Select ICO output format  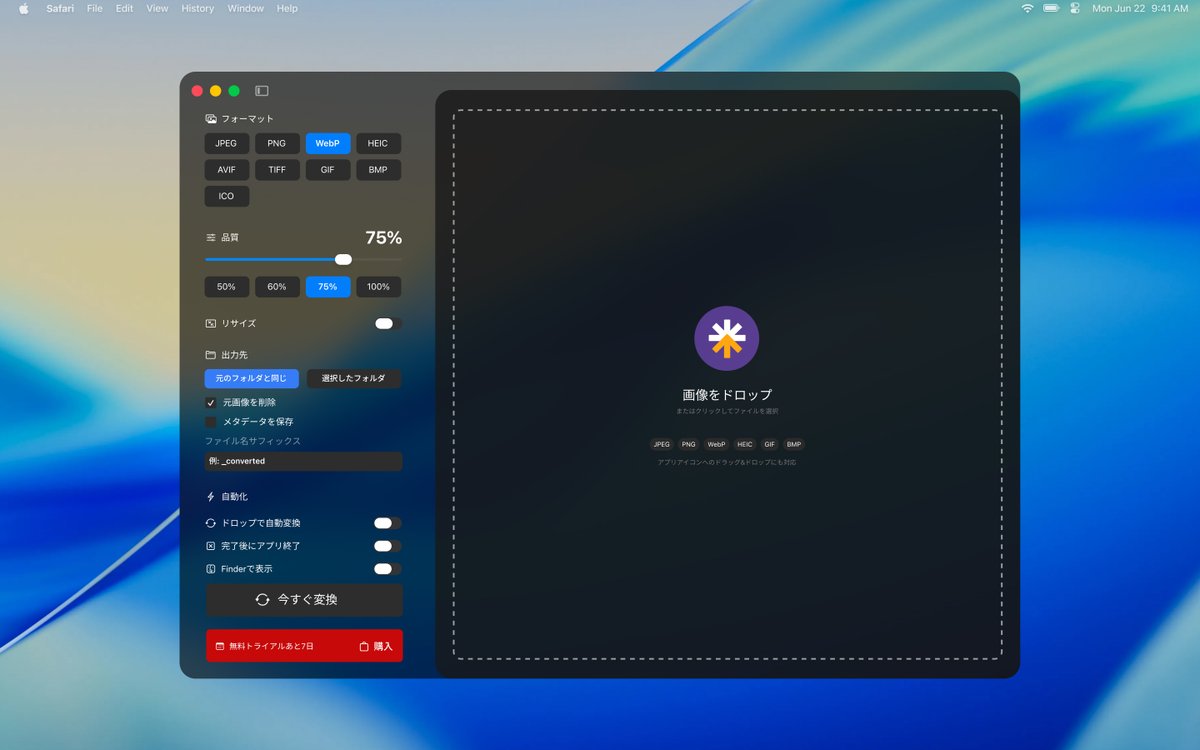click(x=227, y=196)
